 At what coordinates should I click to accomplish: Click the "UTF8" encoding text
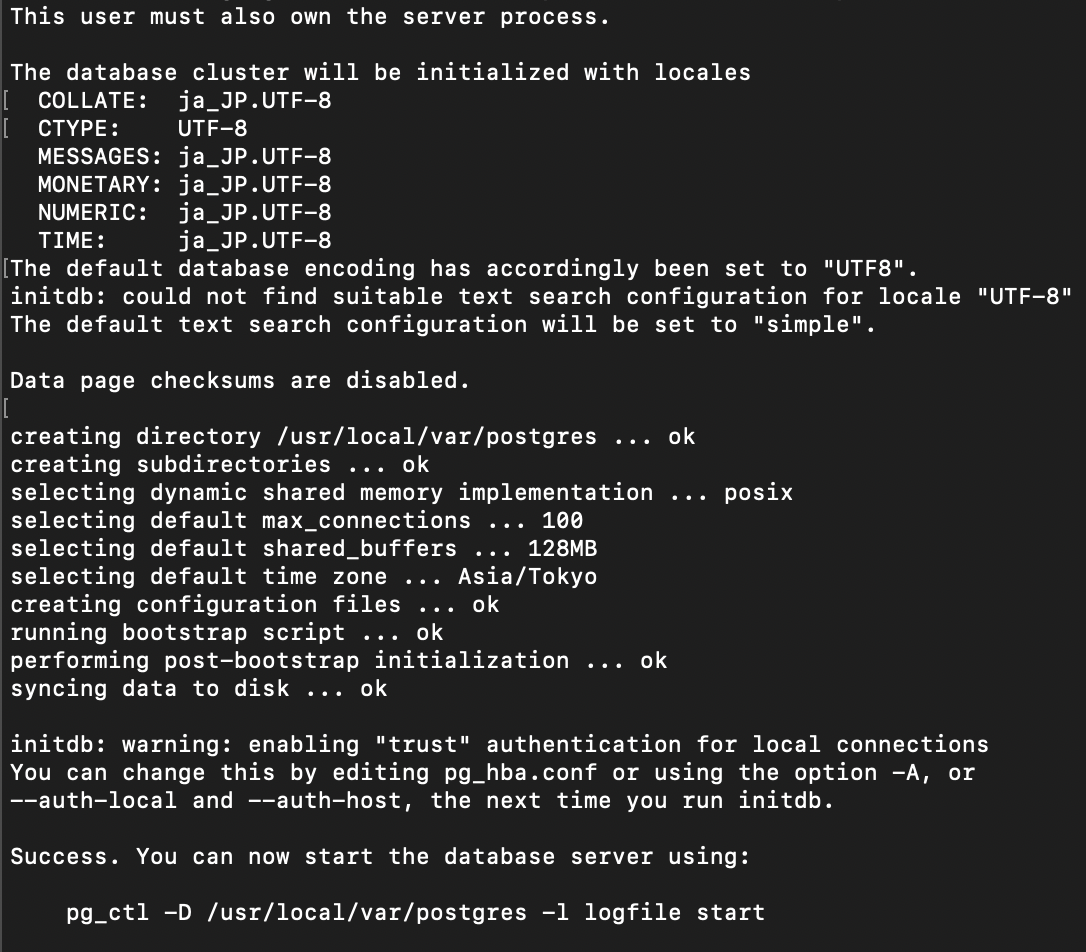pos(863,269)
